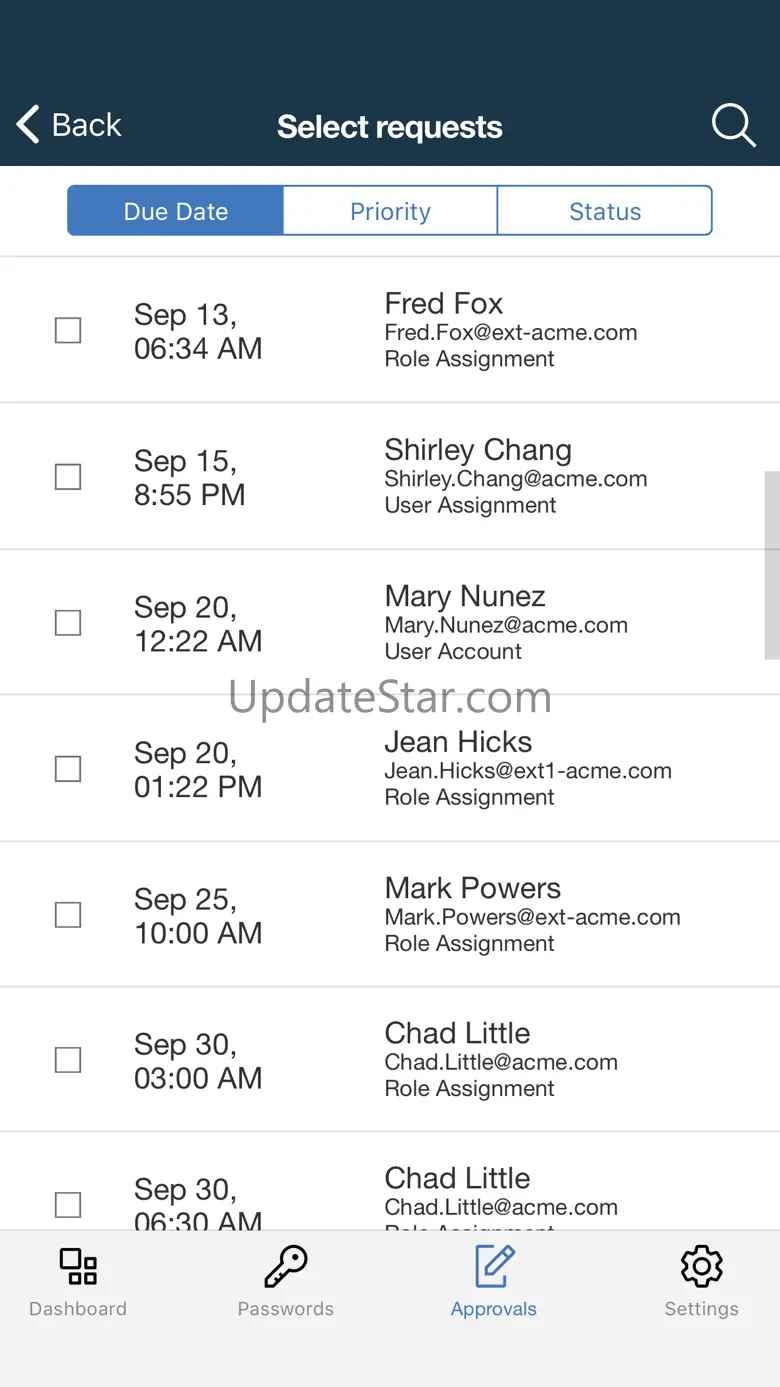
Task: Open the Passwords key icon
Action: coord(286,1266)
